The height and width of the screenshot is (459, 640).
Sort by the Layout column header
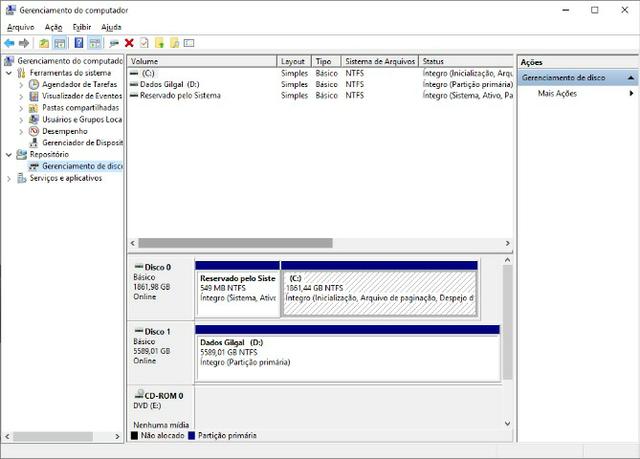(x=294, y=61)
